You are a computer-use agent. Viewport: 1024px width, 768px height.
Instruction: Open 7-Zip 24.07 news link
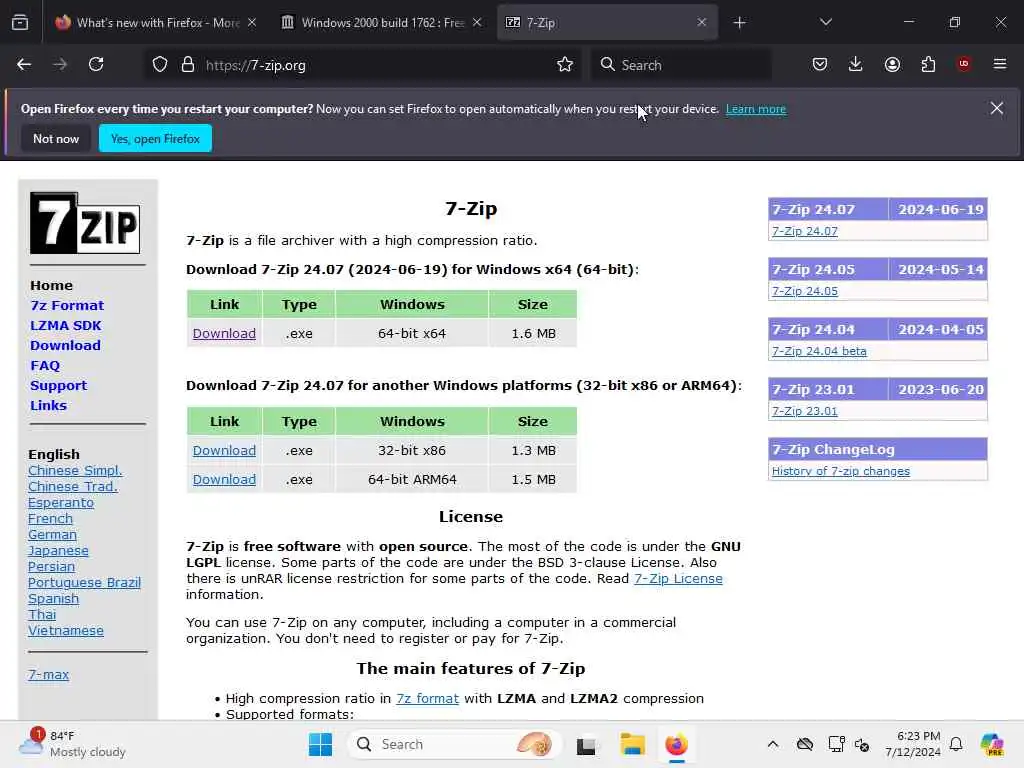click(x=805, y=231)
